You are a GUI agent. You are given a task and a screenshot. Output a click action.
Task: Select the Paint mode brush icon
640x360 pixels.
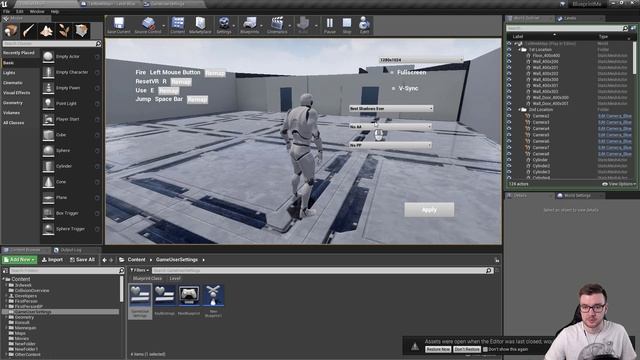(29, 31)
